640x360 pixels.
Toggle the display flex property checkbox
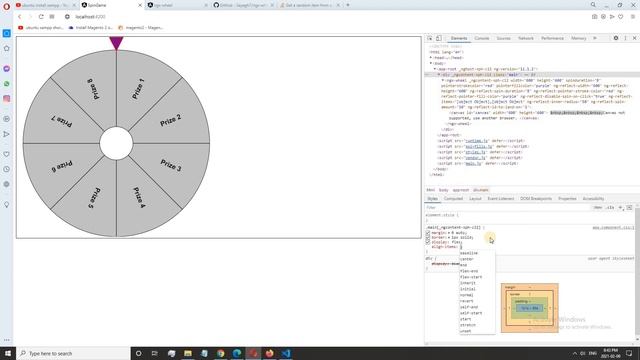(428, 242)
